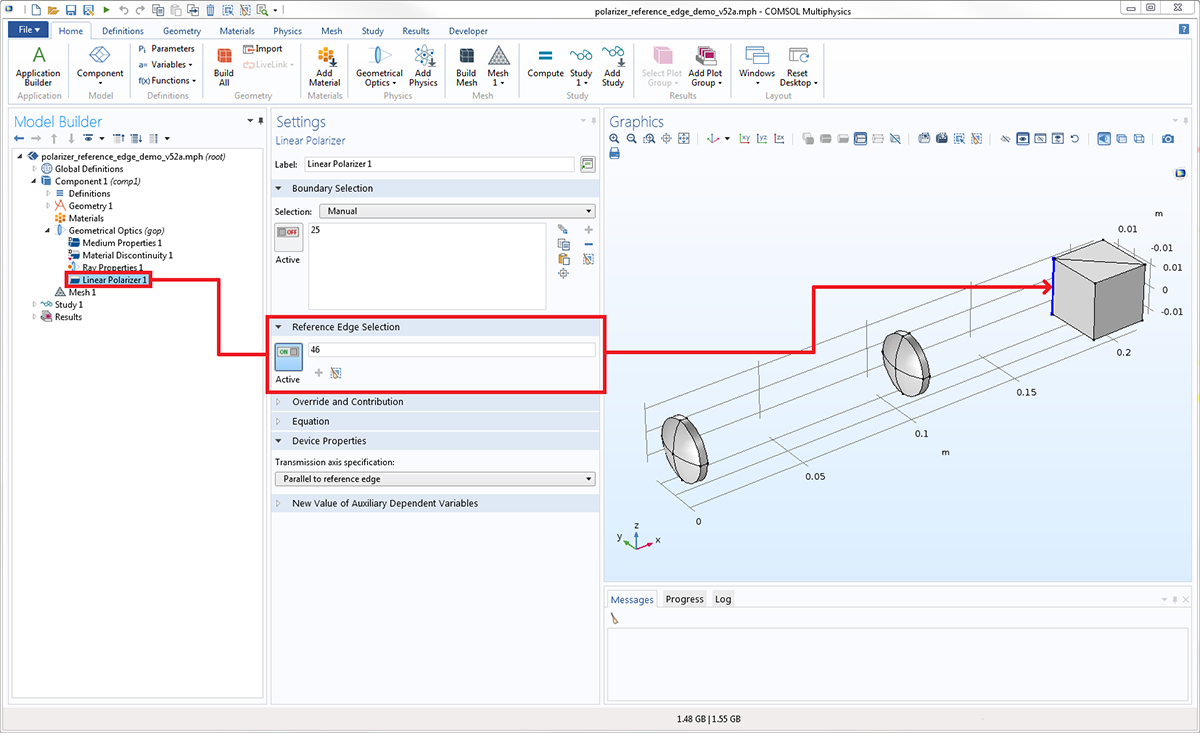The width and height of the screenshot is (1200, 733).
Task: Open the Transmission axis specification dropdown
Action: [x=434, y=479]
